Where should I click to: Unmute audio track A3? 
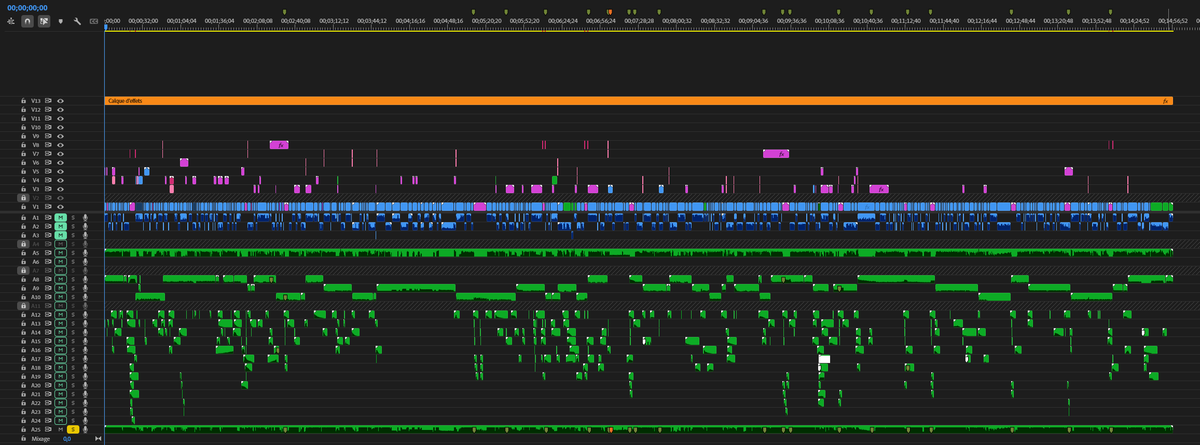(60, 235)
